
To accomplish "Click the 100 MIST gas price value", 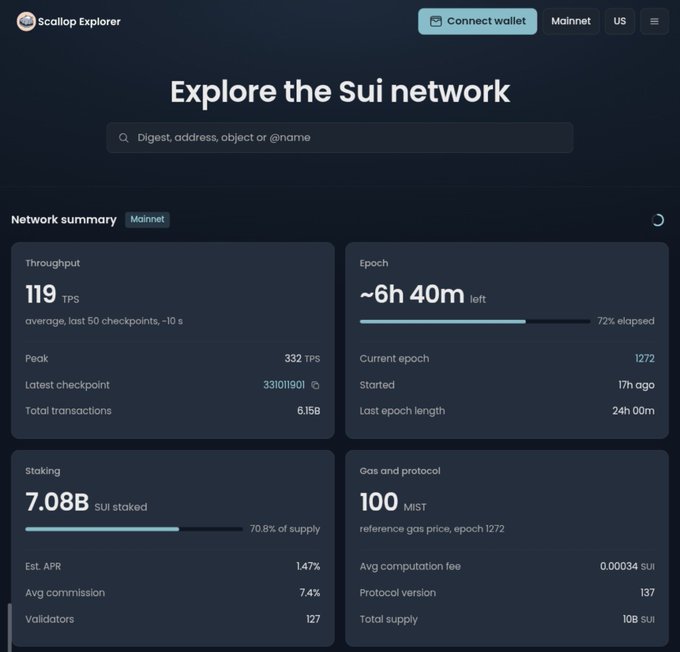I will pos(393,502).
